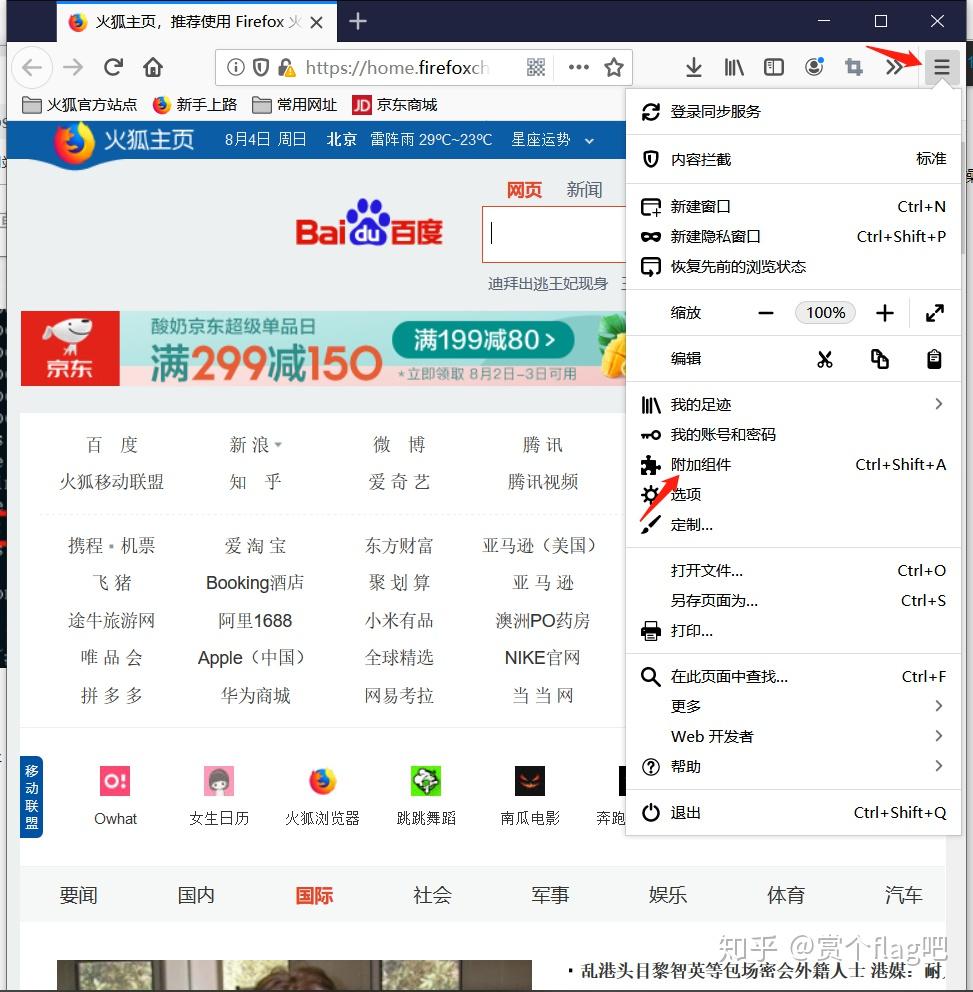Viewport: 973px width, 992px height.
Task: Click the paste clipboard icon
Action: click(934, 359)
